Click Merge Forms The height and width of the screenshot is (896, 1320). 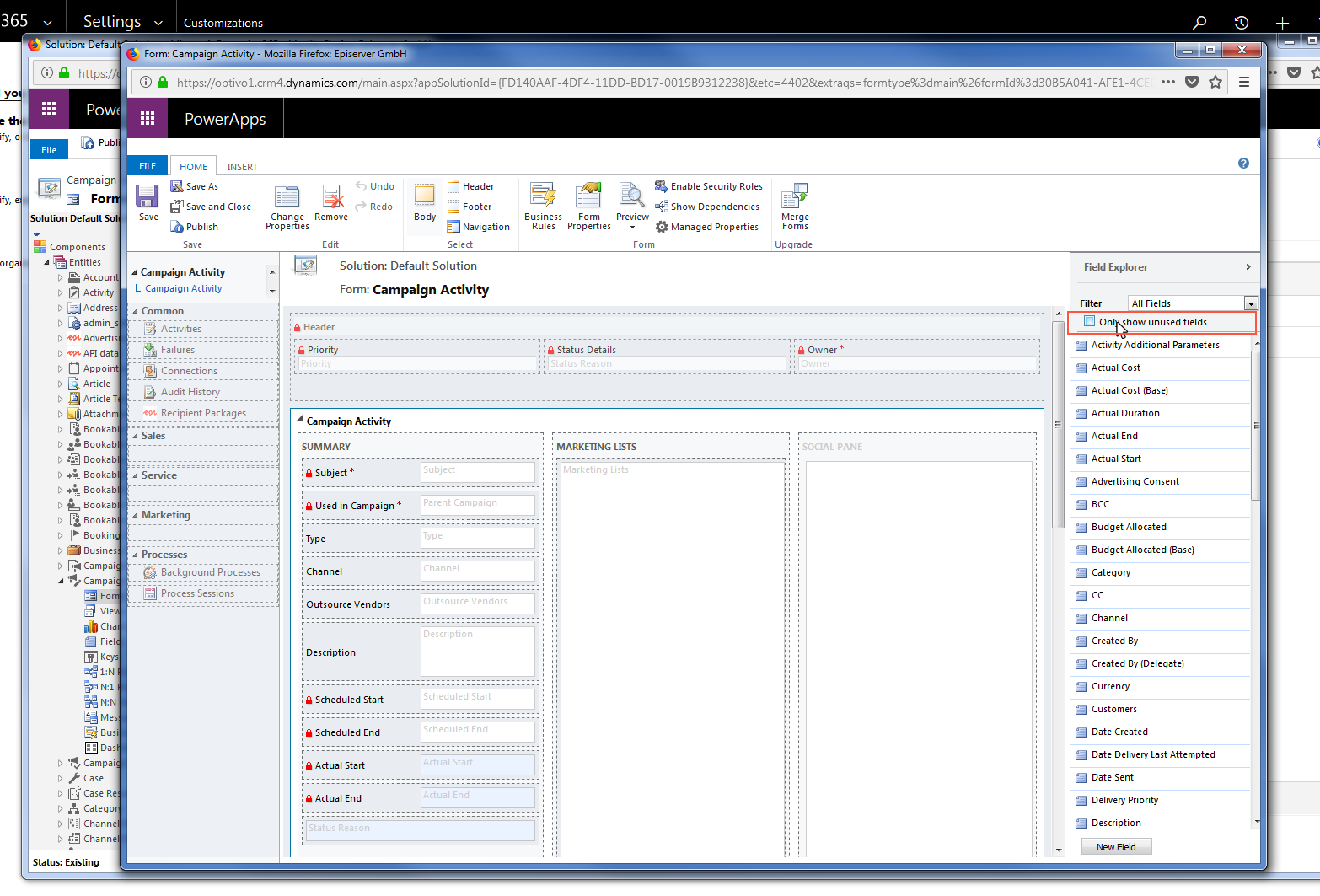pyautogui.click(x=795, y=207)
